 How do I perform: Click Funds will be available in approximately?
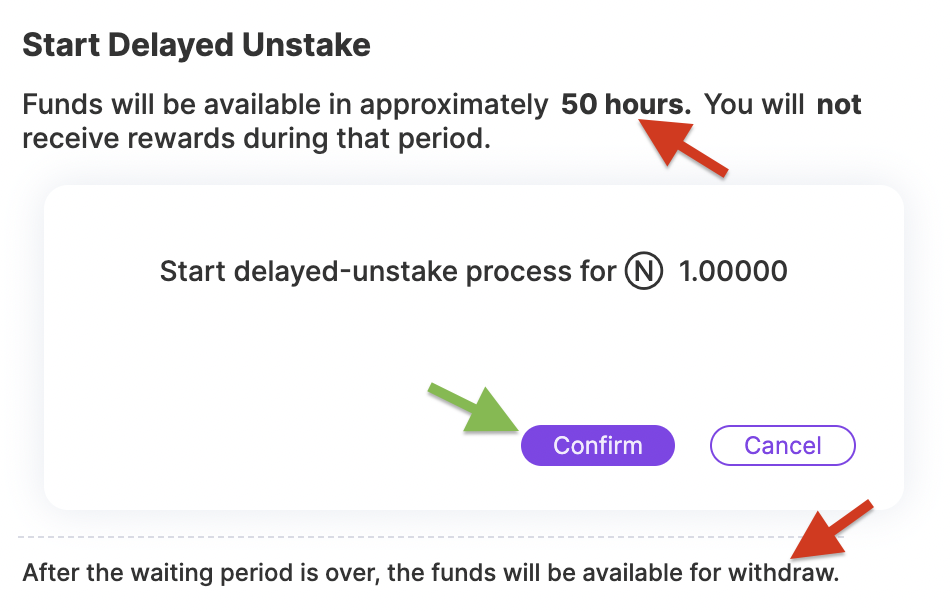tap(285, 104)
